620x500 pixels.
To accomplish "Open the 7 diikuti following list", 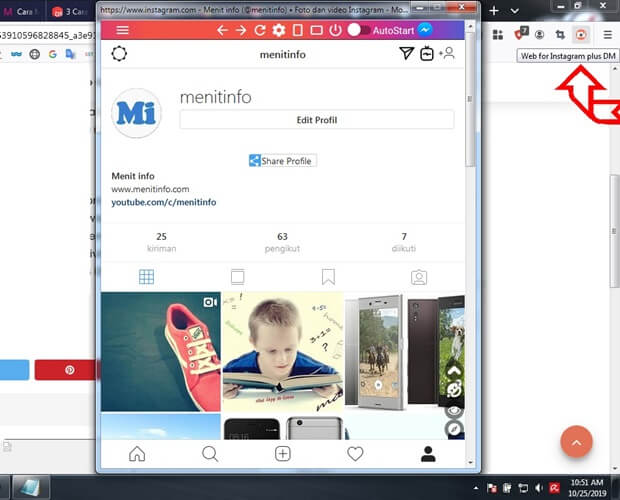I will (x=404, y=242).
